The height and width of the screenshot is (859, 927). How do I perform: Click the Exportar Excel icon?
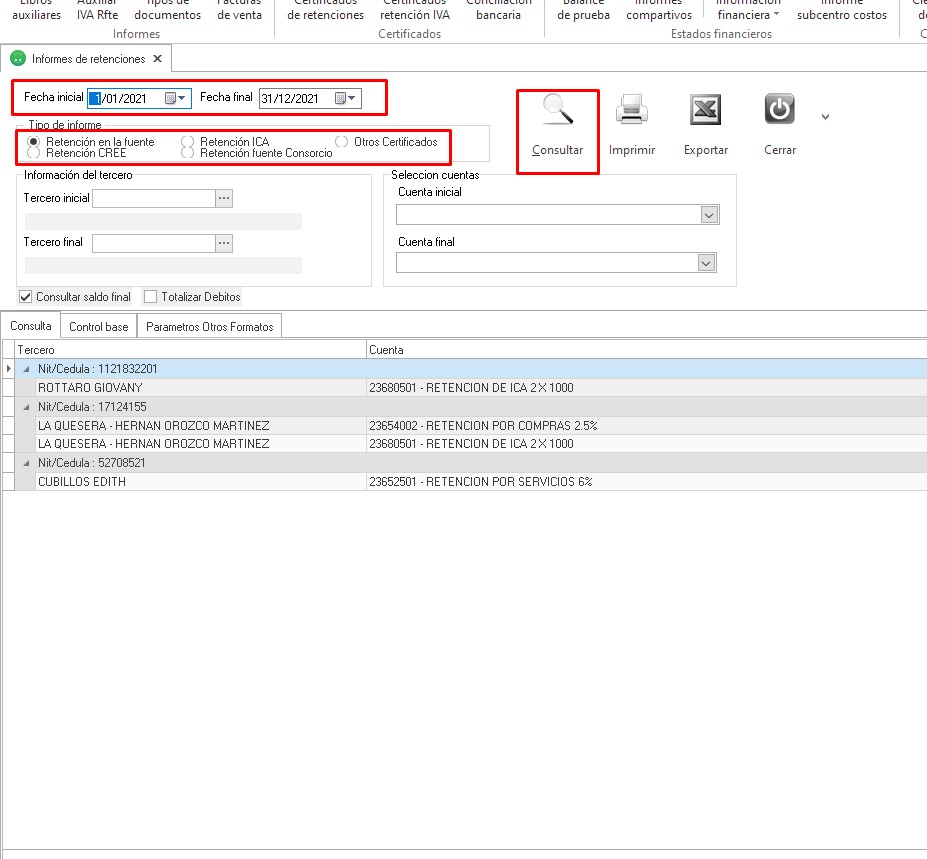pos(705,111)
